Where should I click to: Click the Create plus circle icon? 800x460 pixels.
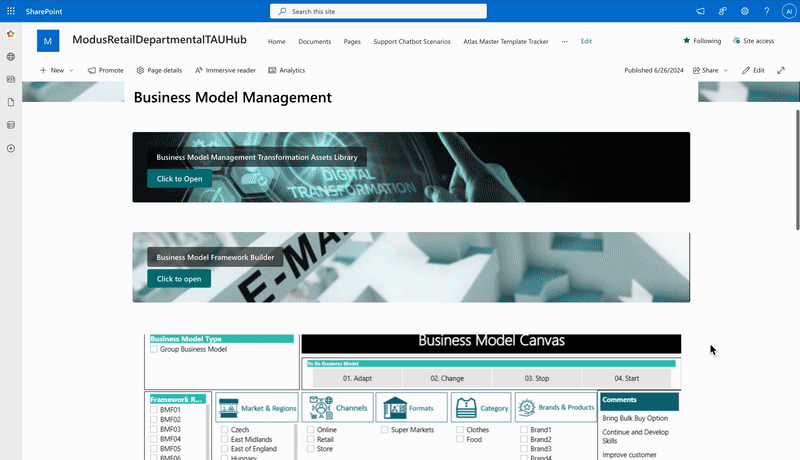pyautogui.click(x=11, y=148)
